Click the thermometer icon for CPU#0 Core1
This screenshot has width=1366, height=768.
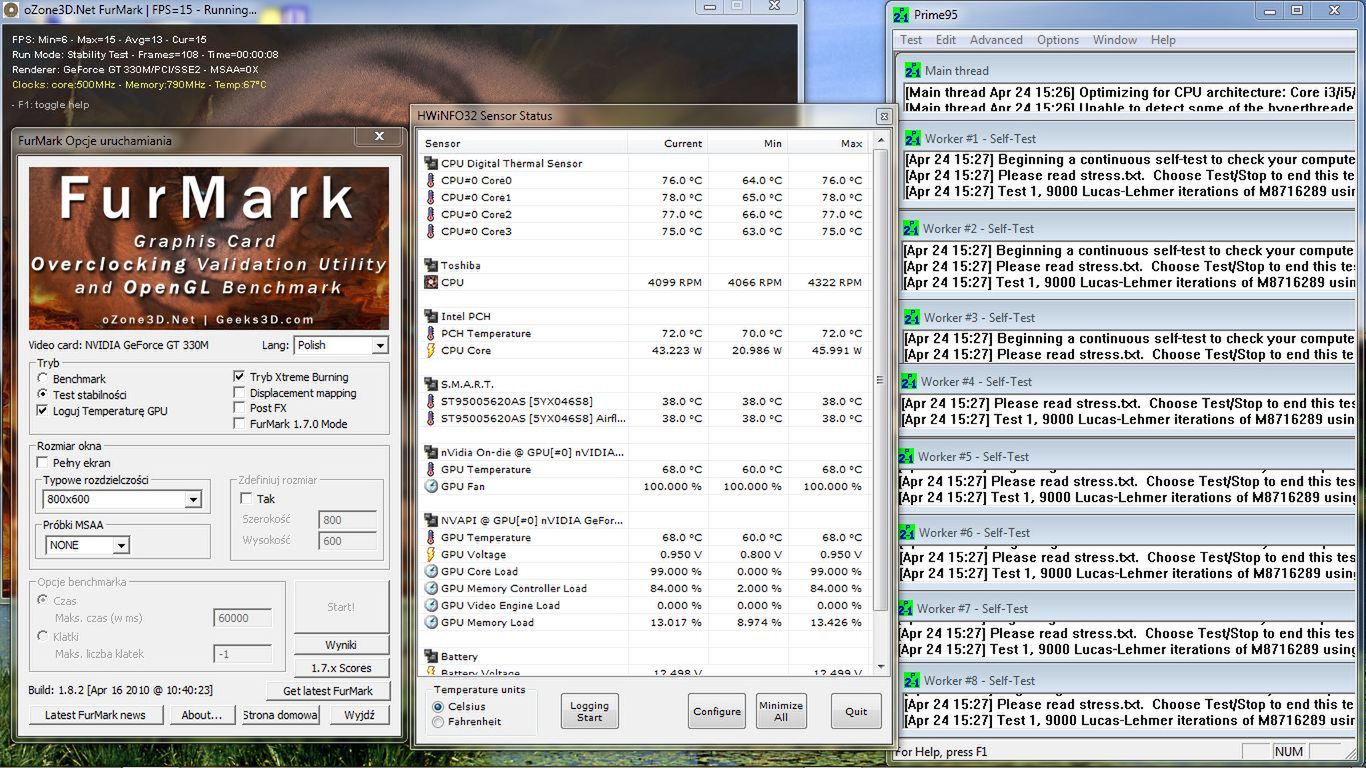(x=431, y=197)
